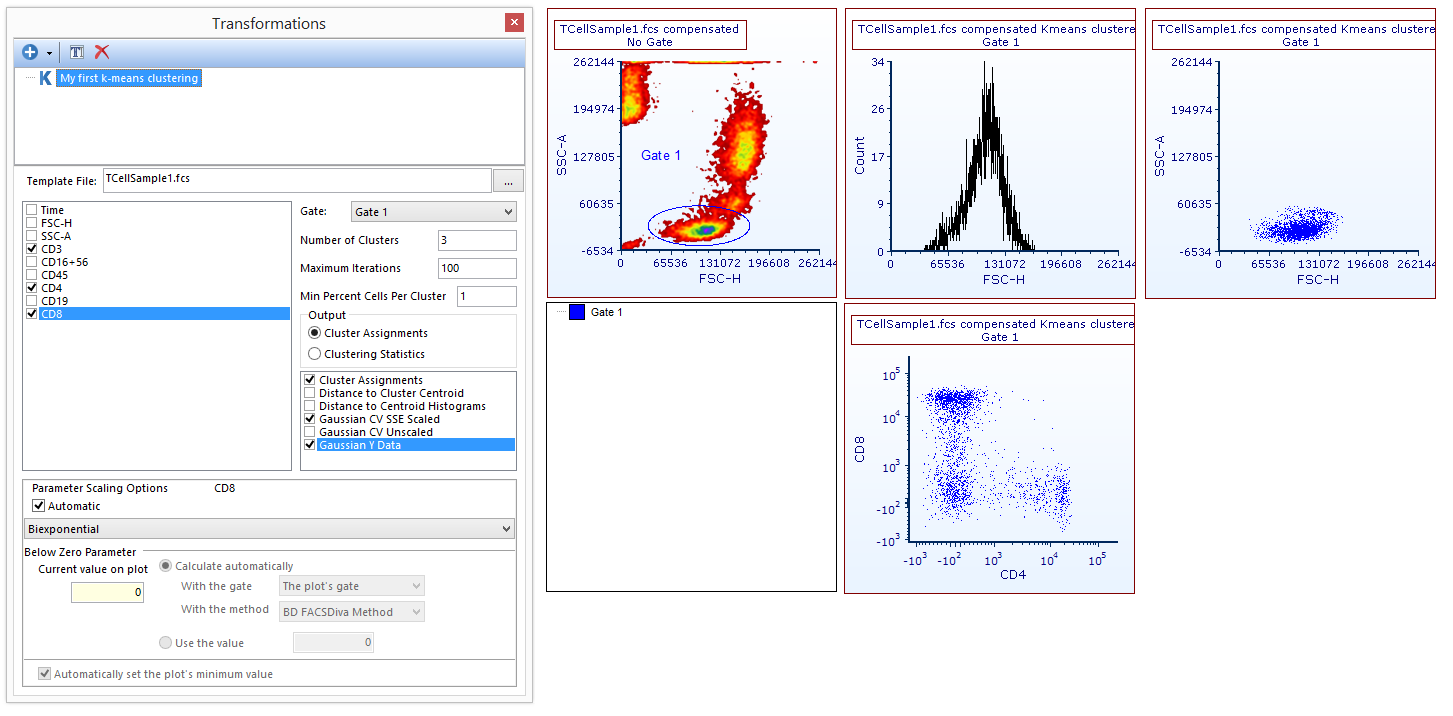Uncheck Gaussian CV SSE Scaled option
The height and width of the screenshot is (716, 1453).
click(310, 419)
